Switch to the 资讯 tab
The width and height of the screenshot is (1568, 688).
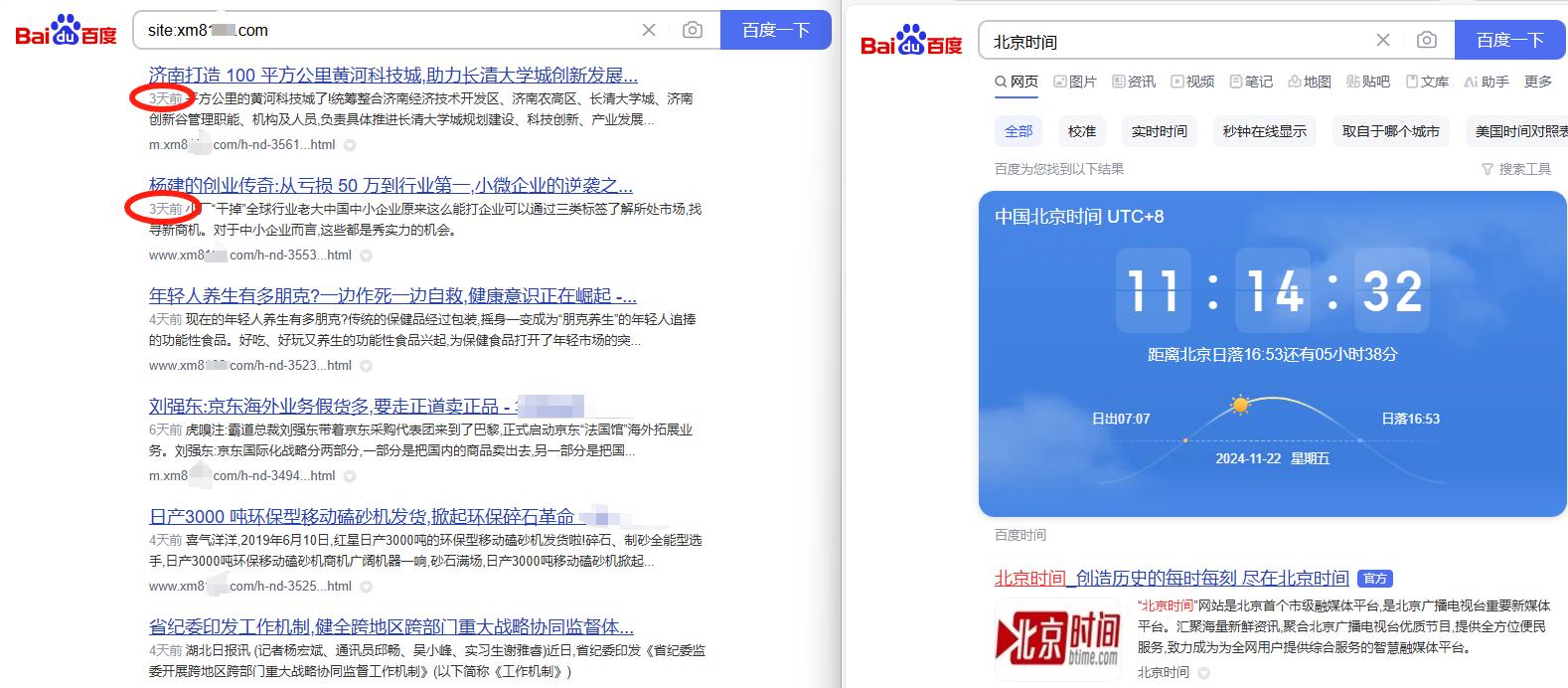click(1134, 82)
